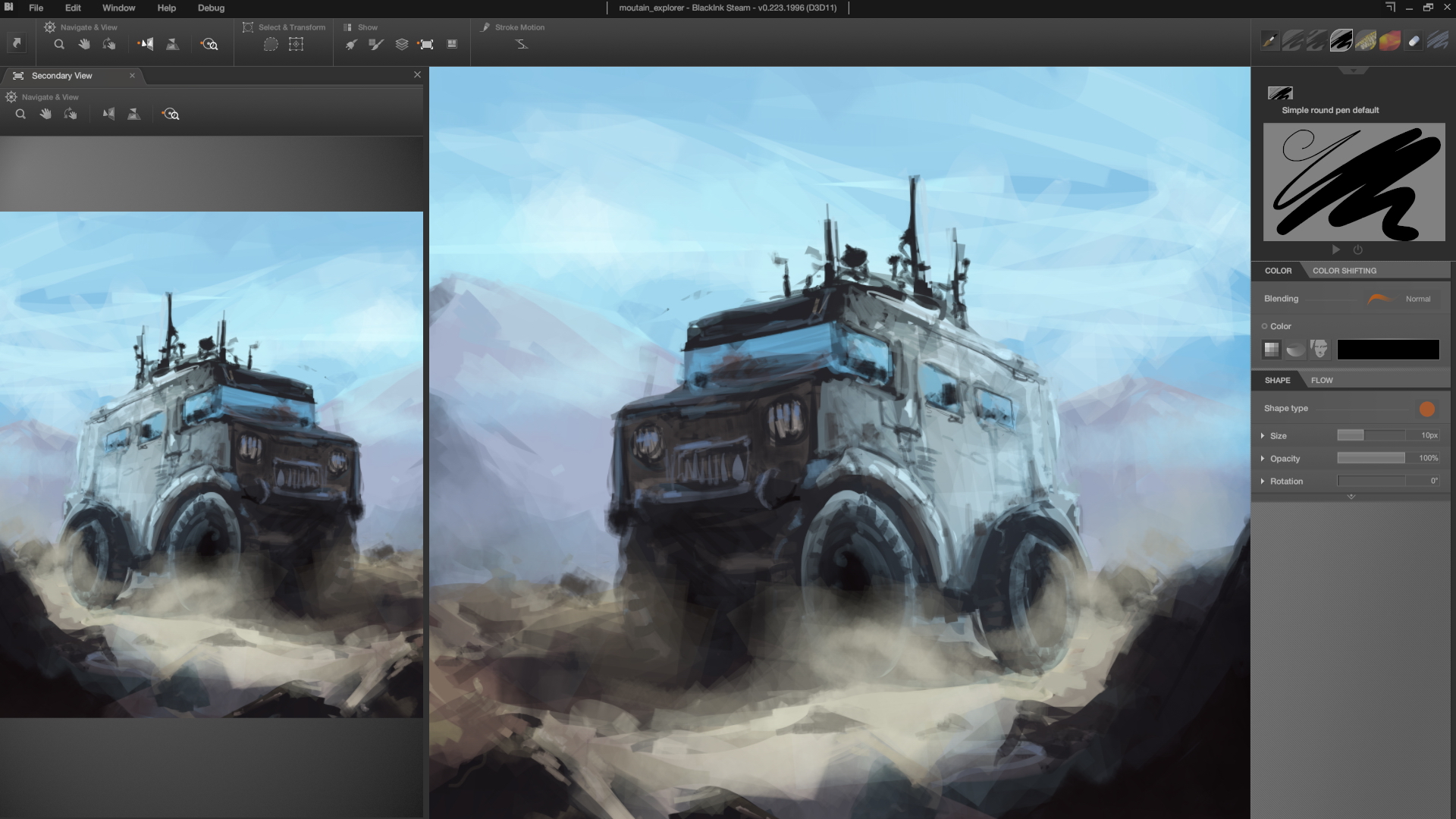The image size is (1456, 819).
Task: Open the Shape type orange circle selector
Action: click(x=1427, y=409)
